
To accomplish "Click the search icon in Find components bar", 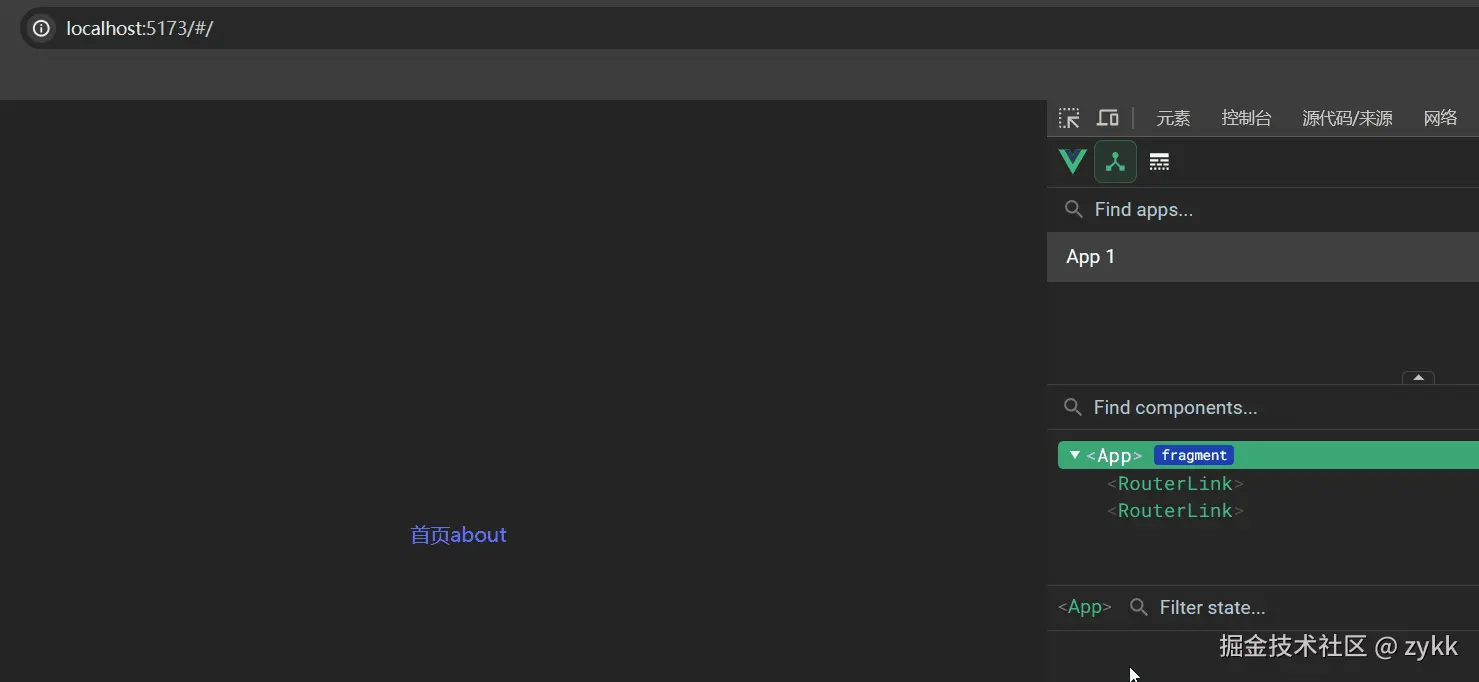I will pyautogui.click(x=1072, y=407).
